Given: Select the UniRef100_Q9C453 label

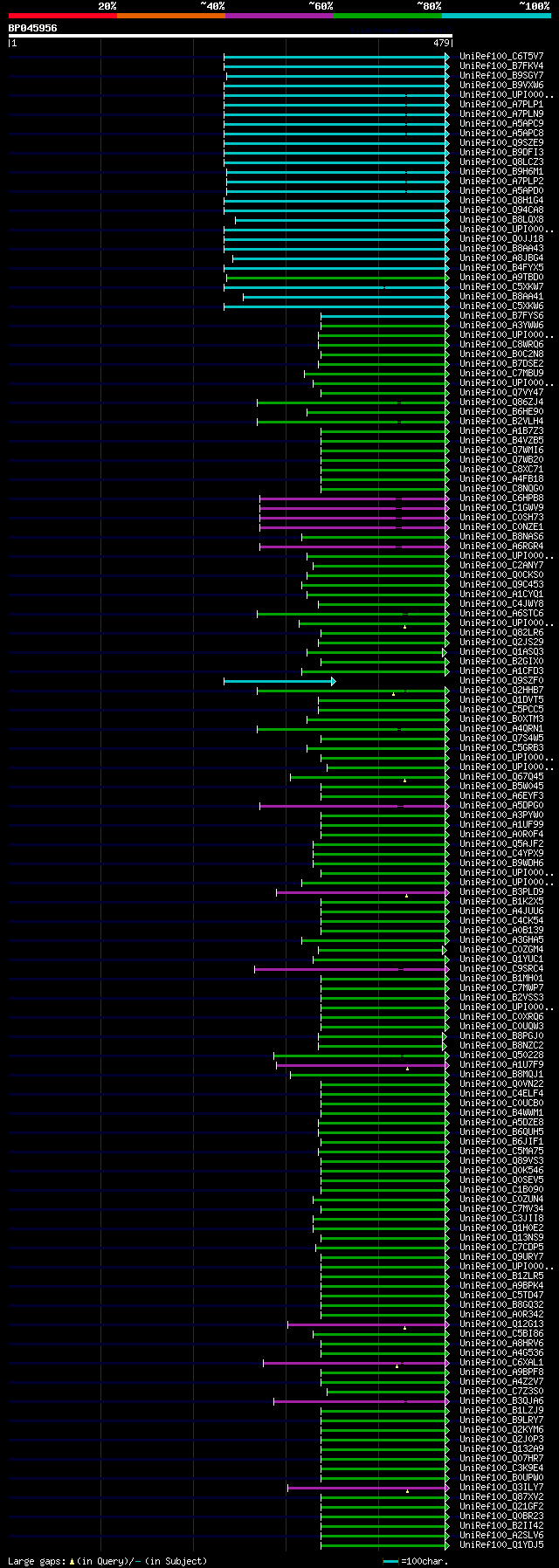Looking at the screenshot, I should 501,585.
